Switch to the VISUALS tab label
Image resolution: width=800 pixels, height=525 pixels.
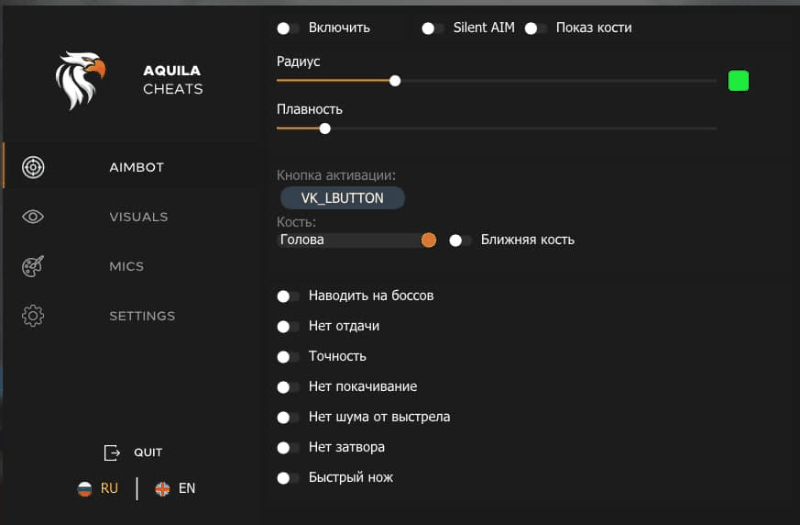pos(138,217)
